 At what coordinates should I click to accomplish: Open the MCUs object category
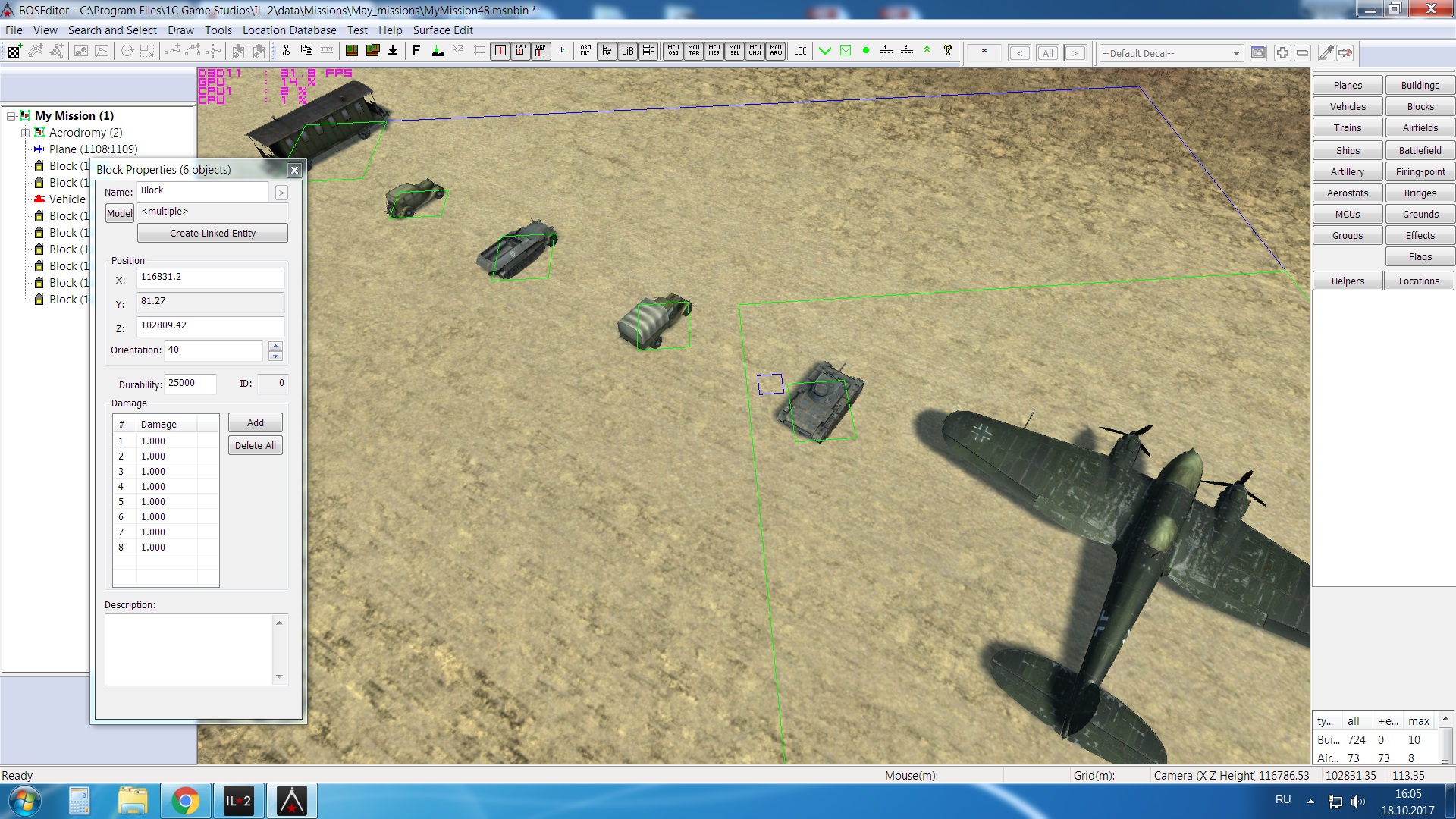(1348, 214)
